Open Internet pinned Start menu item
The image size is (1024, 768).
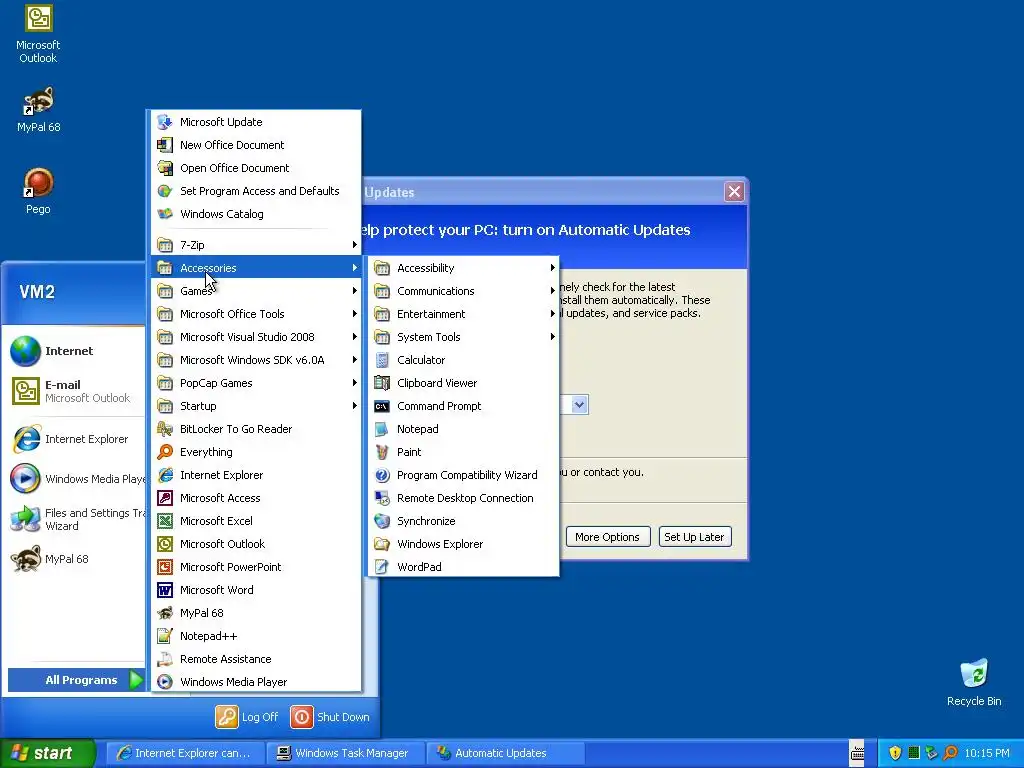(x=73, y=351)
